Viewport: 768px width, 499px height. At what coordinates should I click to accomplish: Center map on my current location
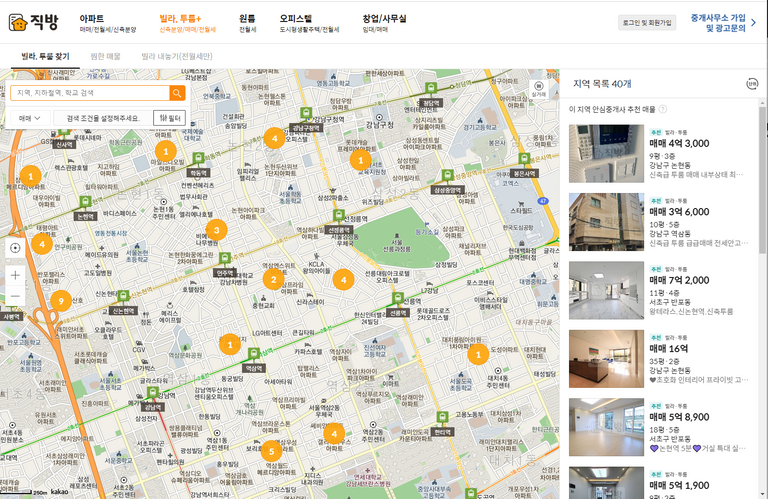point(15,248)
